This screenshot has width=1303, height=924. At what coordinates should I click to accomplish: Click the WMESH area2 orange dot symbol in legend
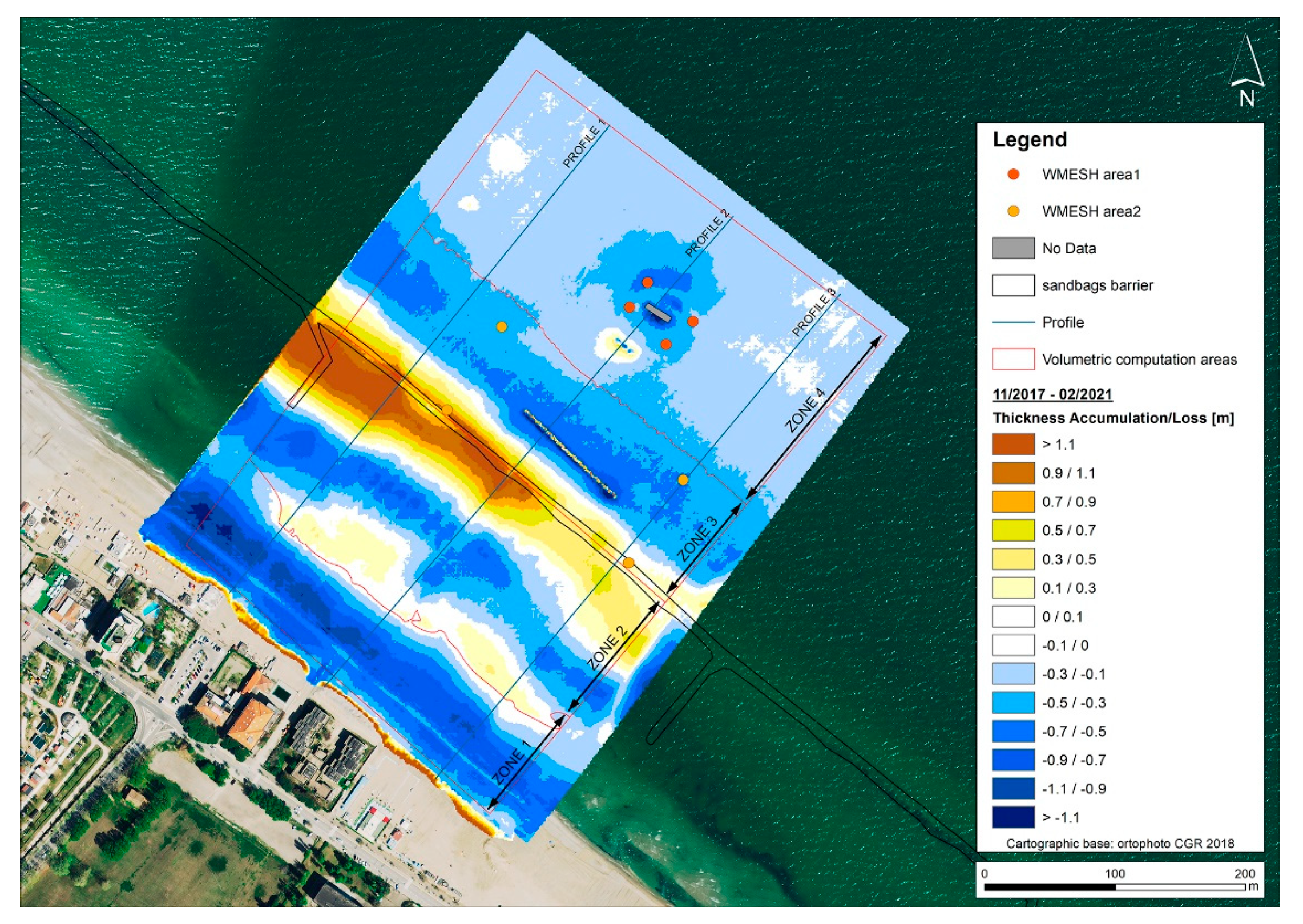click(x=1013, y=212)
